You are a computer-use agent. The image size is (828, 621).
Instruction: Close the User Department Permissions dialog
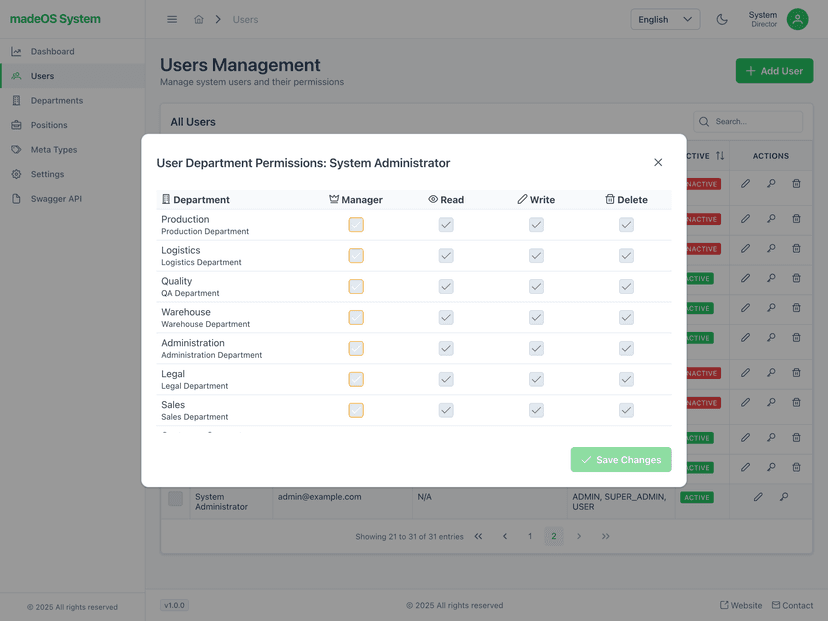point(658,162)
